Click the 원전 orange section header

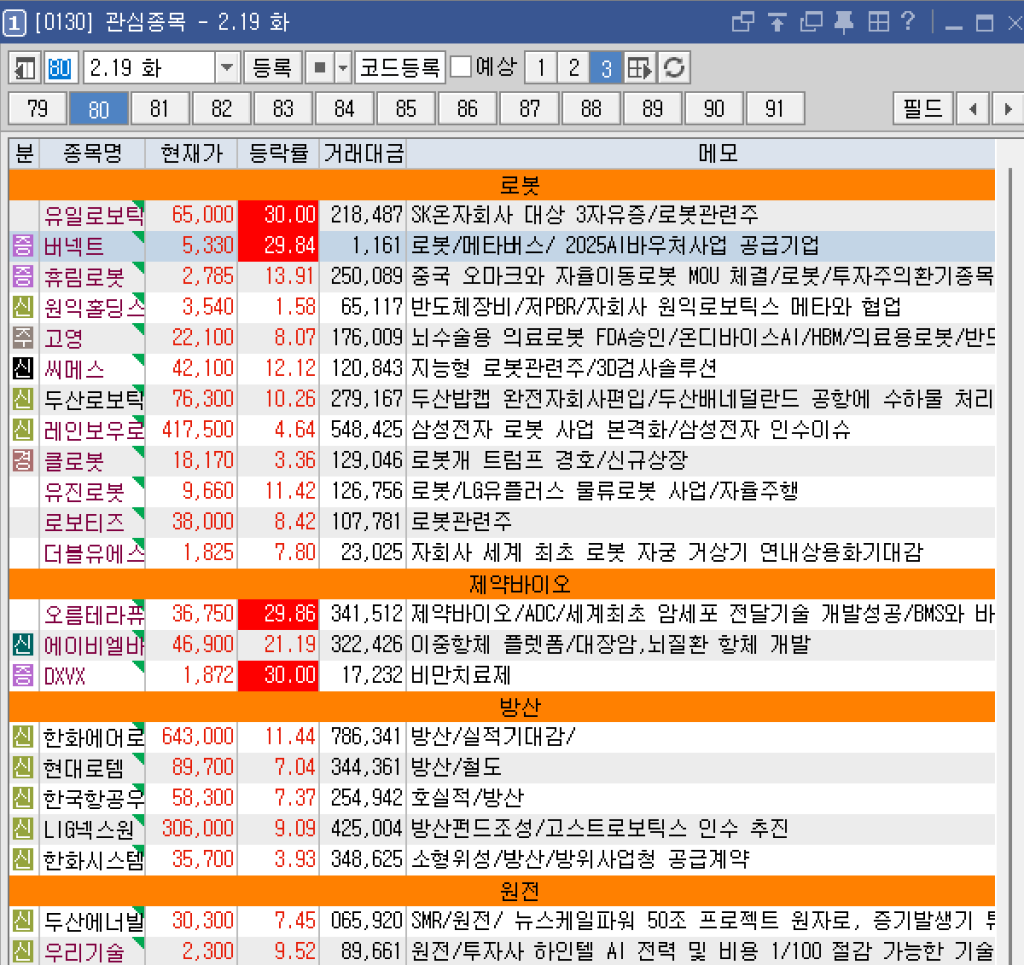coord(502,891)
